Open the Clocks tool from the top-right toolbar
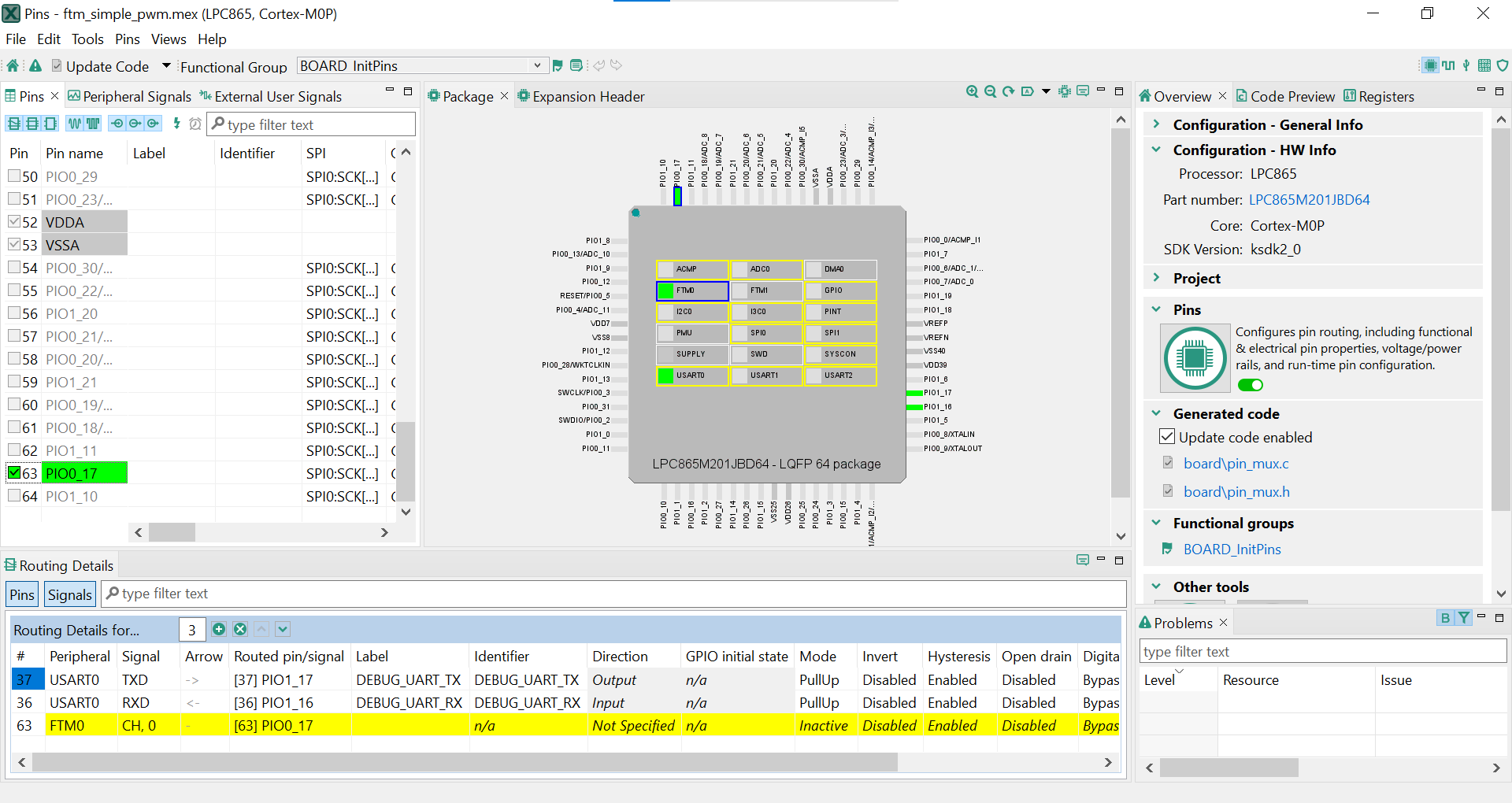Viewport: 1512px width, 803px height. coord(1448,65)
